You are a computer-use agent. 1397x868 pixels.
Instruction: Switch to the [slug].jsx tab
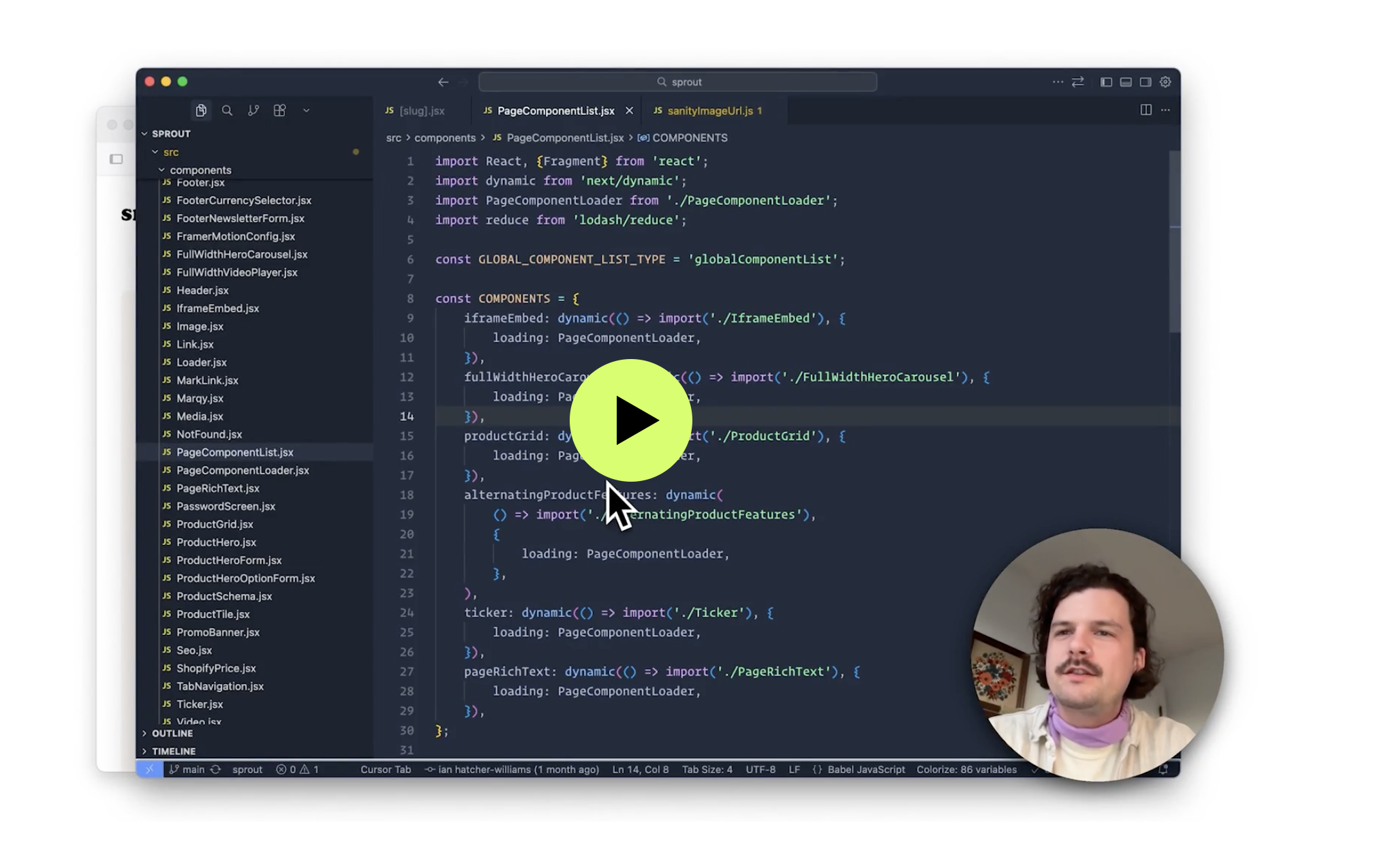pyautogui.click(x=421, y=110)
